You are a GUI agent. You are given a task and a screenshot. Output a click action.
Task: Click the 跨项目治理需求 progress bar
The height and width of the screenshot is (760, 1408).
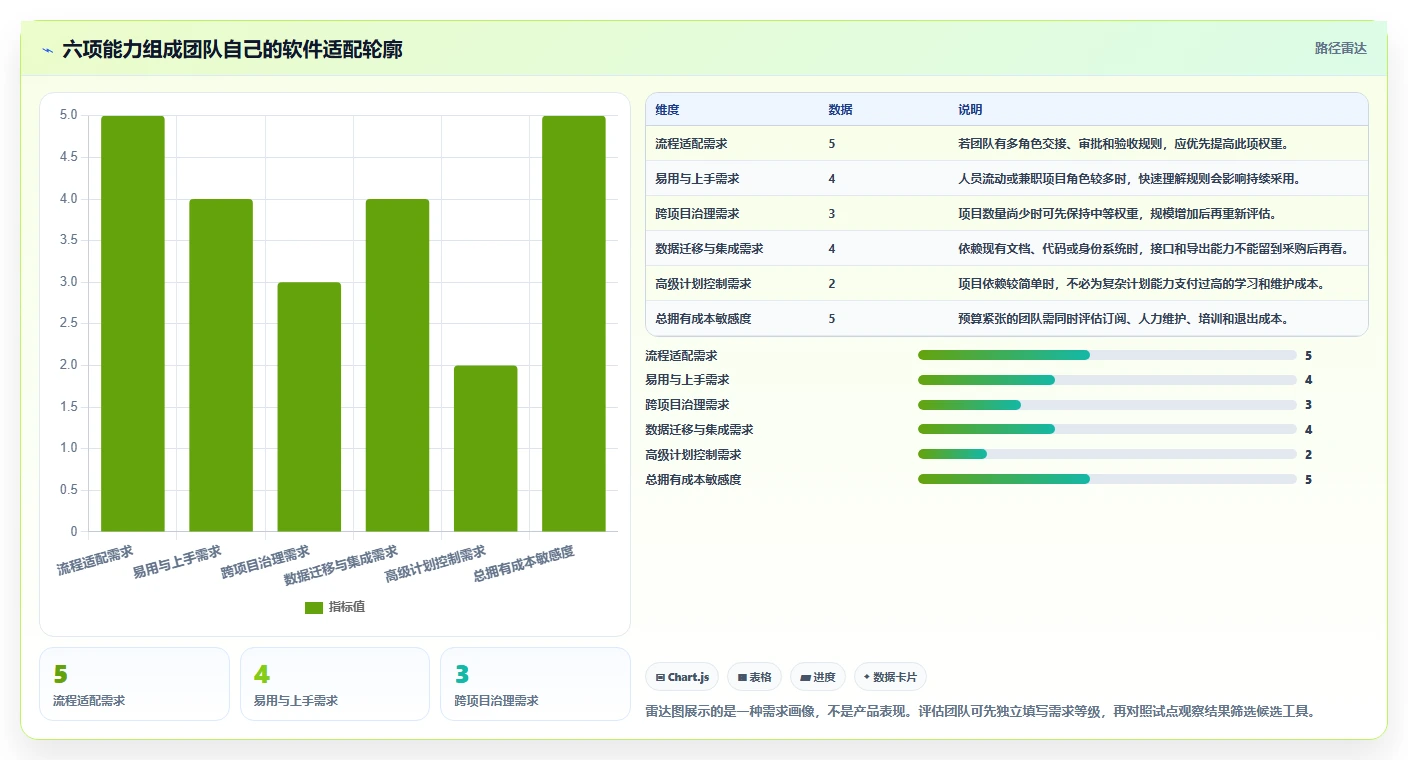[1107, 405]
